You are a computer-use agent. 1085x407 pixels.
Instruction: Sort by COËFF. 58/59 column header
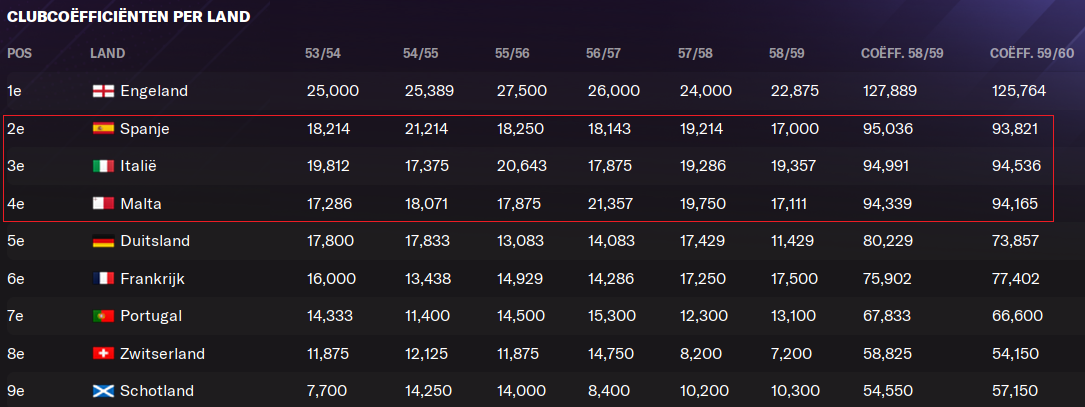[902, 54]
